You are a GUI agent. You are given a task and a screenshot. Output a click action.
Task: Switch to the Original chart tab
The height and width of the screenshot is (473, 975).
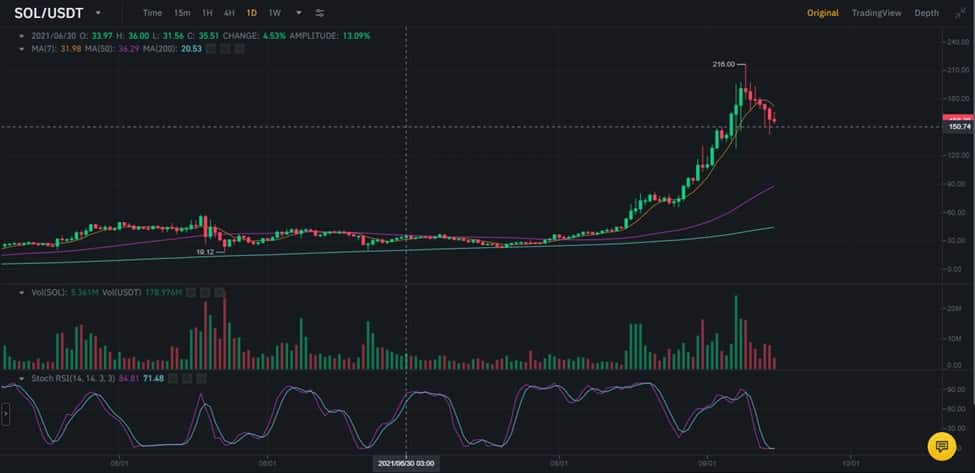pos(823,13)
